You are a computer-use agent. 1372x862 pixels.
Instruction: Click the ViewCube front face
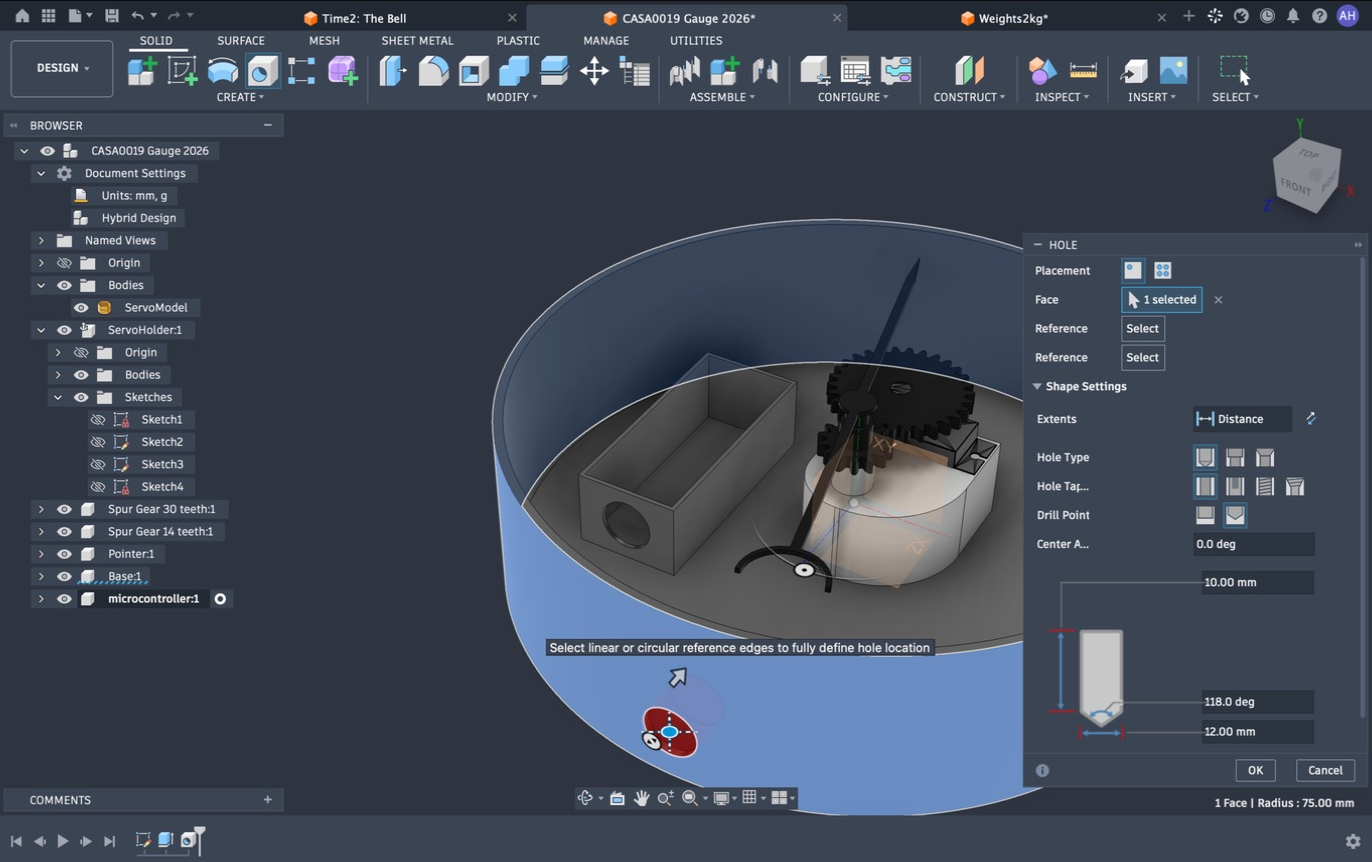point(1296,187)
